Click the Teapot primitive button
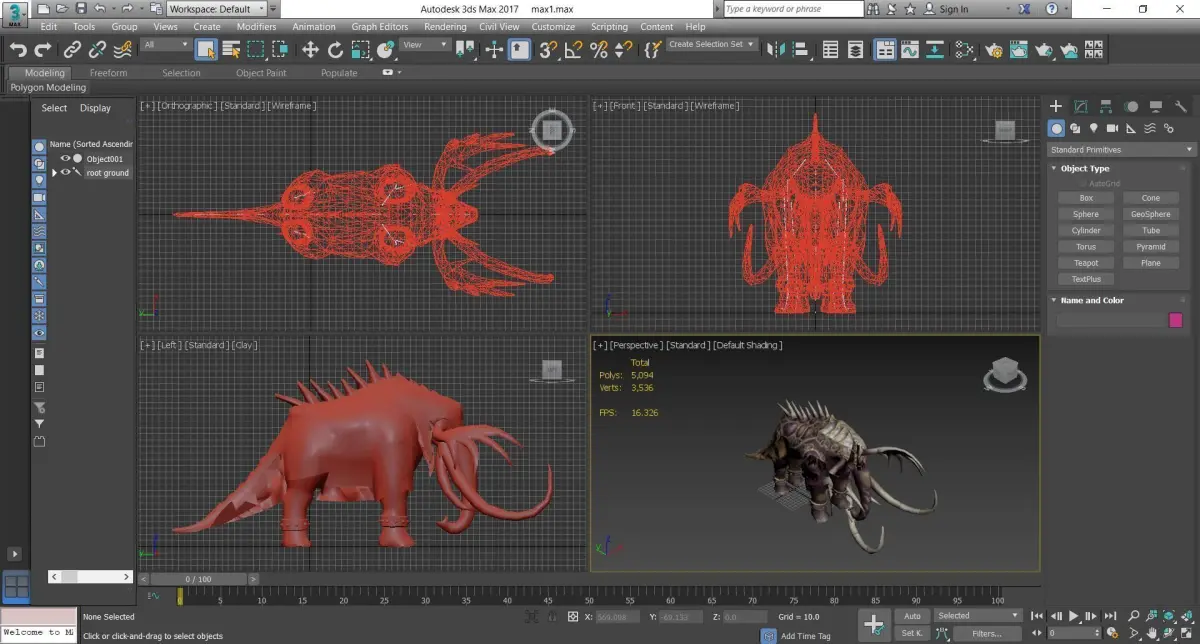The height and width of the screenshot is (644, 1200). [x=1085, y=263]
